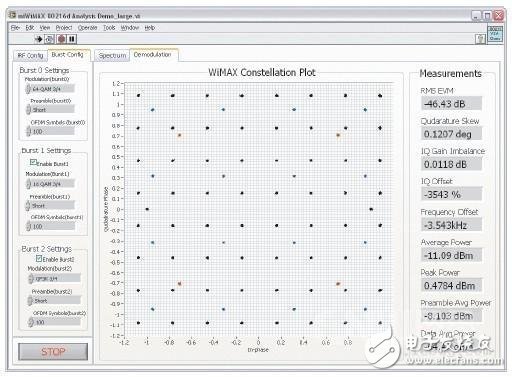Viewport: 512px width, 377px height.
Task: Click the Run arrow toolbar icon
Action: (38, 39)
